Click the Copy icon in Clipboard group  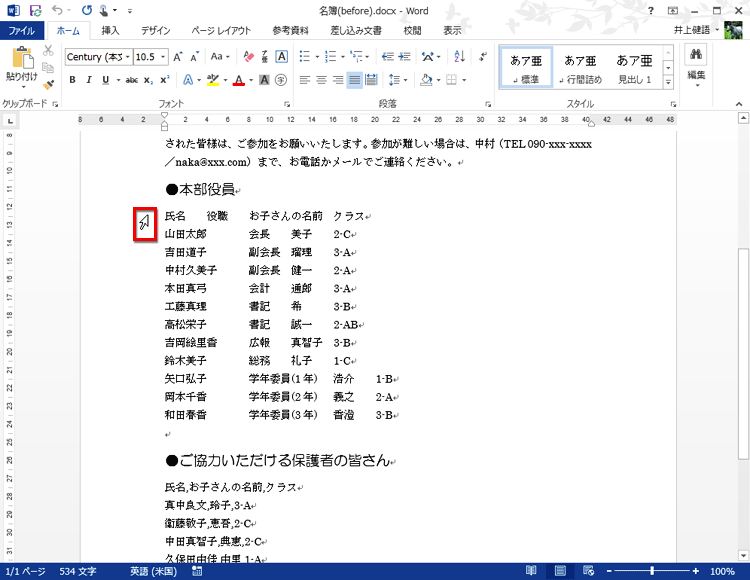[48, 67]
